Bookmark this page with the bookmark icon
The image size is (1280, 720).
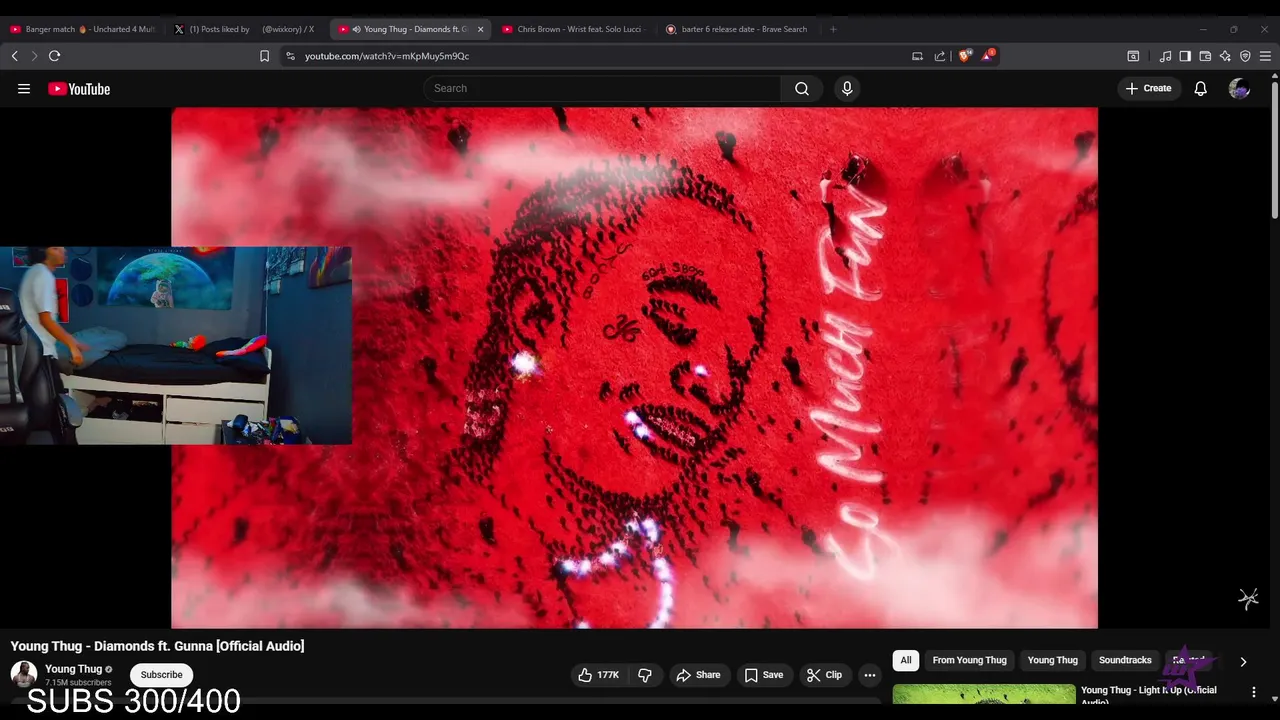point(264,56)
